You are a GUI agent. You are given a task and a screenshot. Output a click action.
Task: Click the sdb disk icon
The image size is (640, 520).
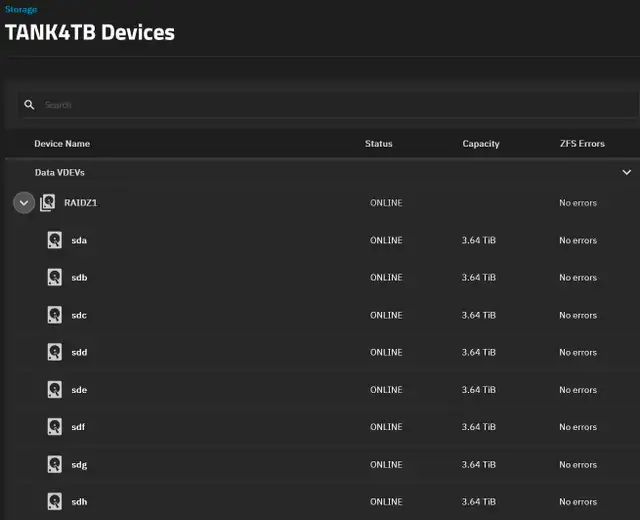pyautogui.click(x=54, y=277)
